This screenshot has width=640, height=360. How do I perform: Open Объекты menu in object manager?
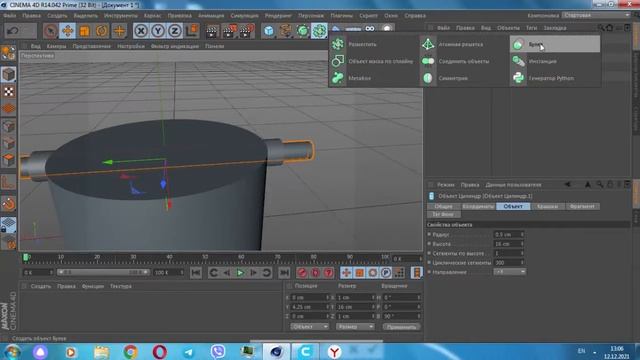508,28
